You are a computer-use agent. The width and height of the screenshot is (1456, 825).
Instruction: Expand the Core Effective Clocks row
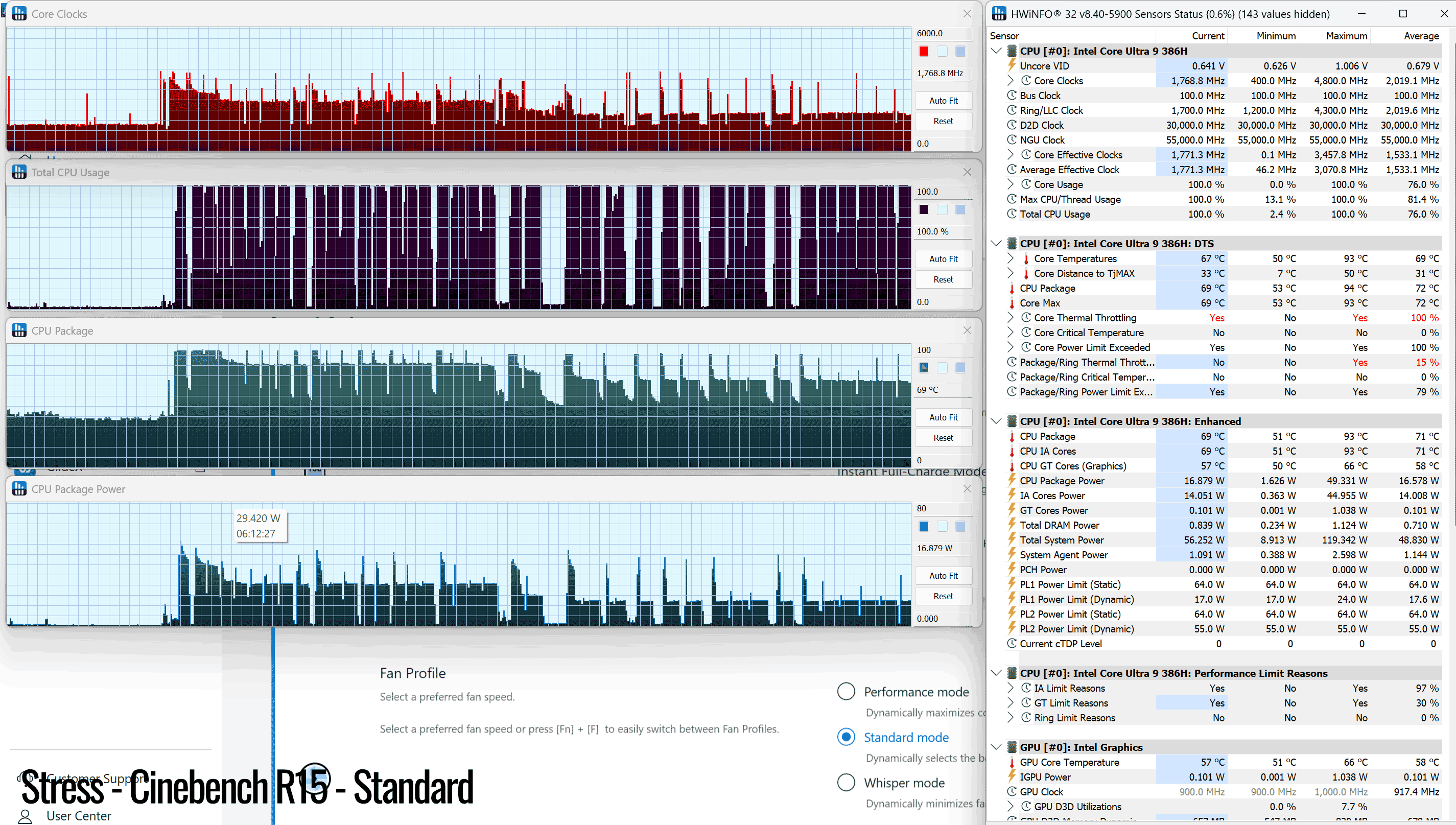(x=1011, y=155)
